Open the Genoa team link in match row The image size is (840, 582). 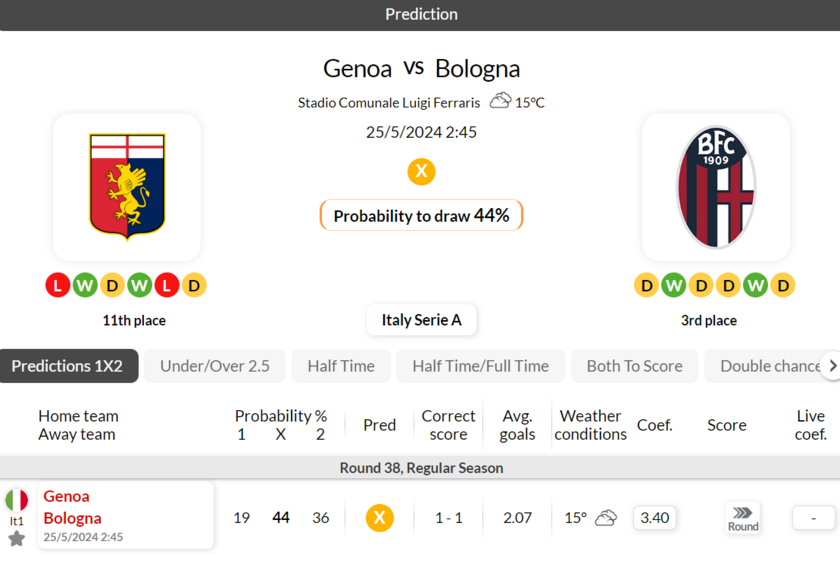pos(66,496)
